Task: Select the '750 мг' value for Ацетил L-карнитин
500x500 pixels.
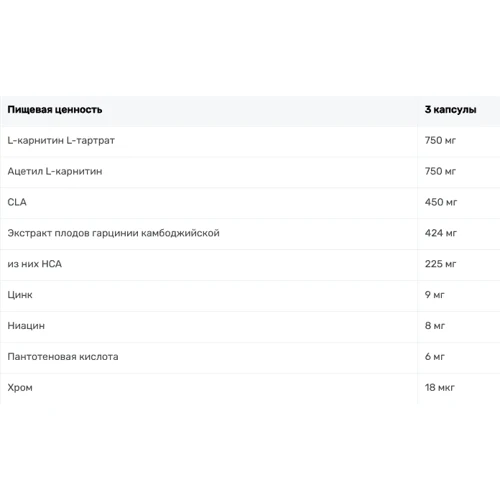Action: pos(440,171)
